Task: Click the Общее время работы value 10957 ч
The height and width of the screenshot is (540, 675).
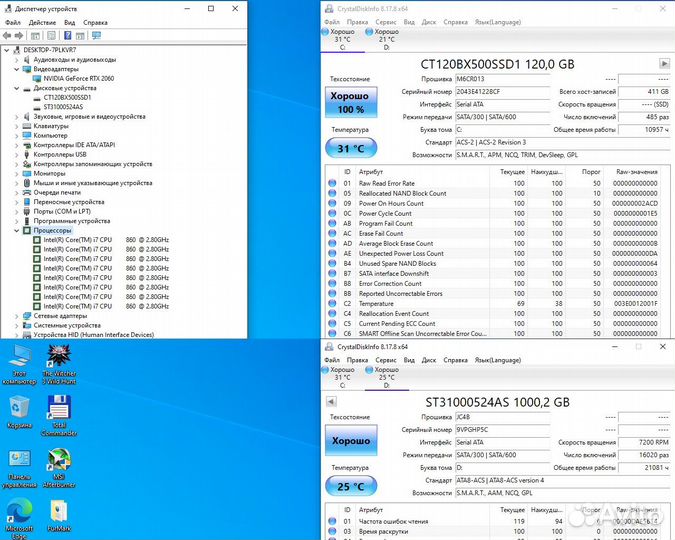Action: click(x=644, y=130)
